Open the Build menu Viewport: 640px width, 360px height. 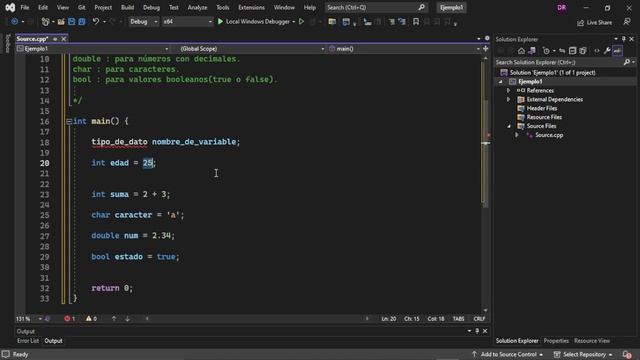[127, 7]
